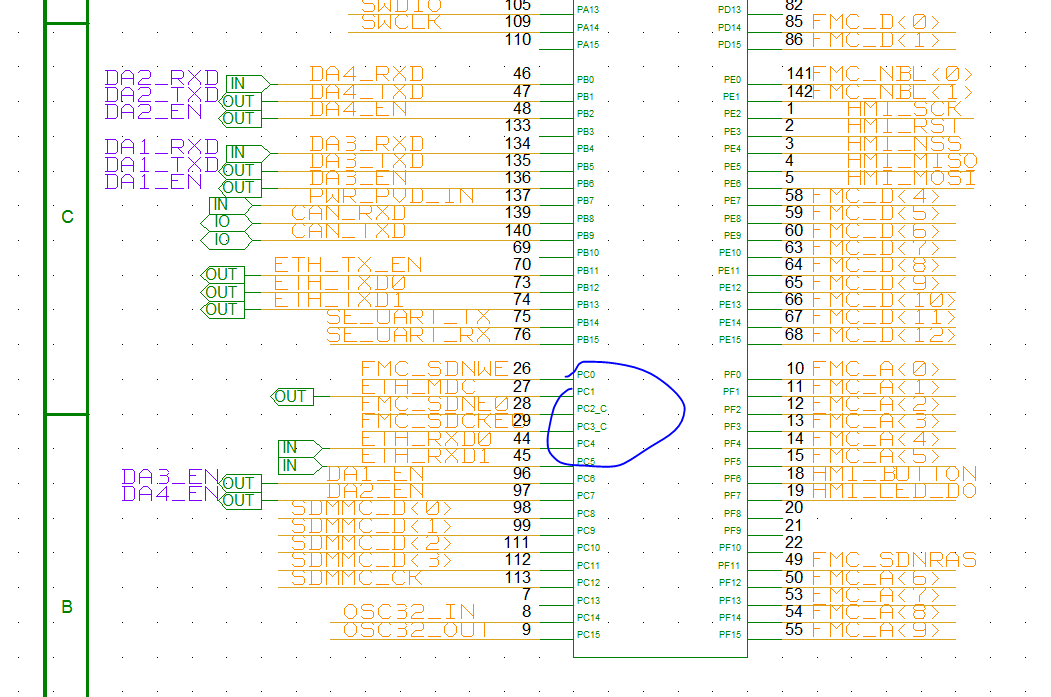The width and height of the screenshot is (1051, 697).
Task: Click the SE_UART_RX net label
Action: [x=408, y=334]
